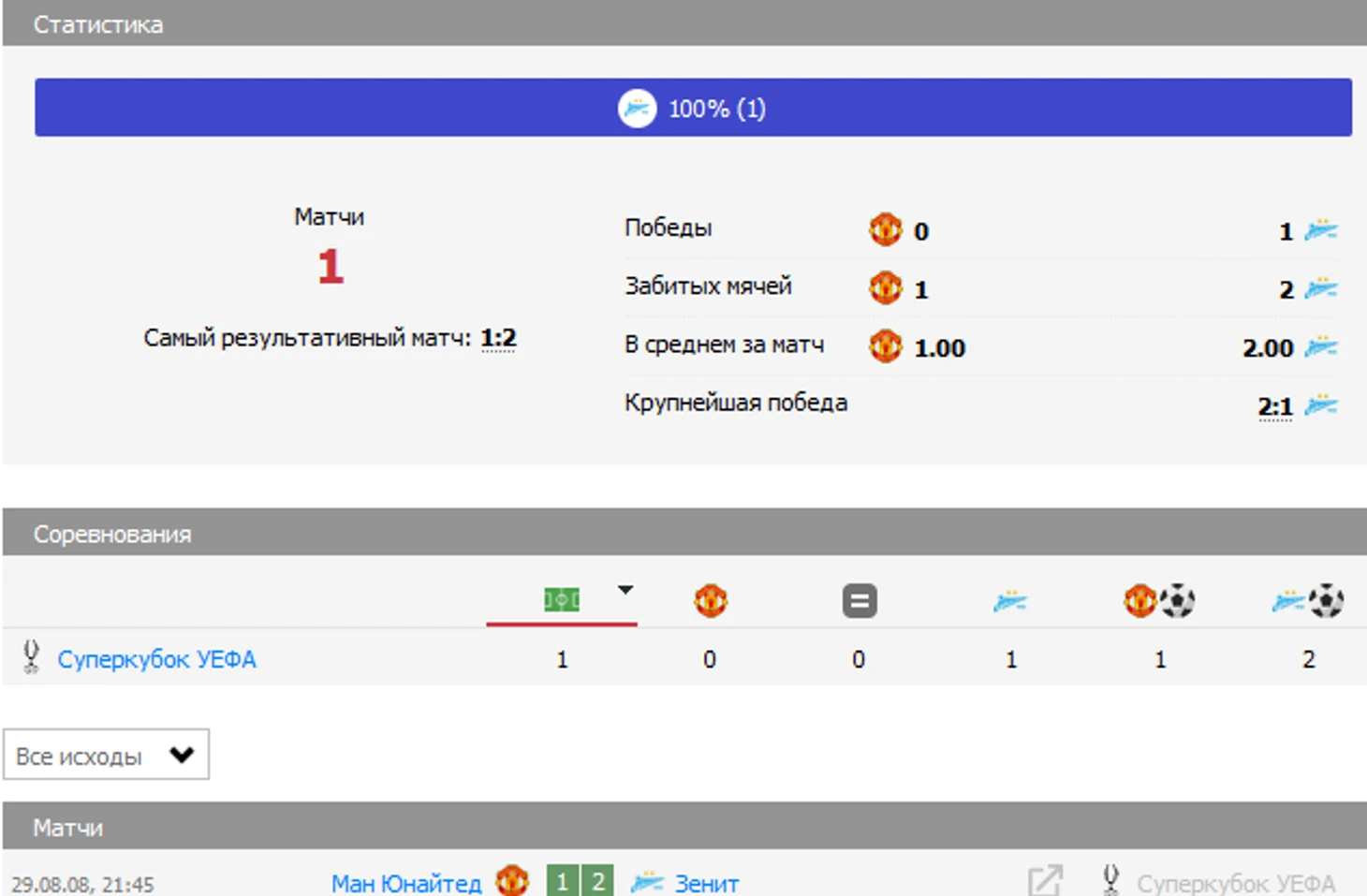The image size is (1367, 896).
Task: Sort by matches played pitch icon
Action: click(x=562, y=599)
